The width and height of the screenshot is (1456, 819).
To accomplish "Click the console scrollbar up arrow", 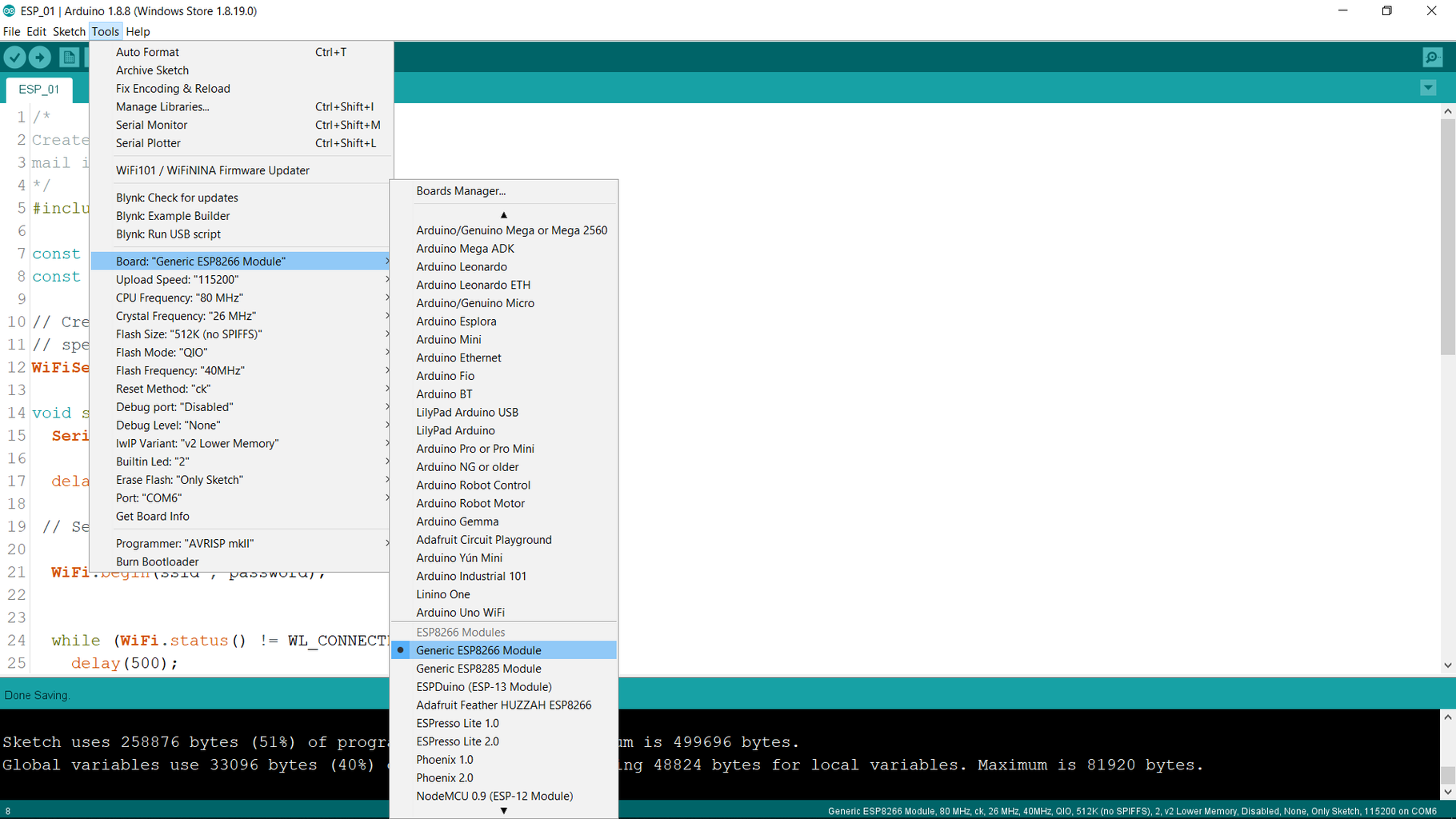I will click(1446, 716).
